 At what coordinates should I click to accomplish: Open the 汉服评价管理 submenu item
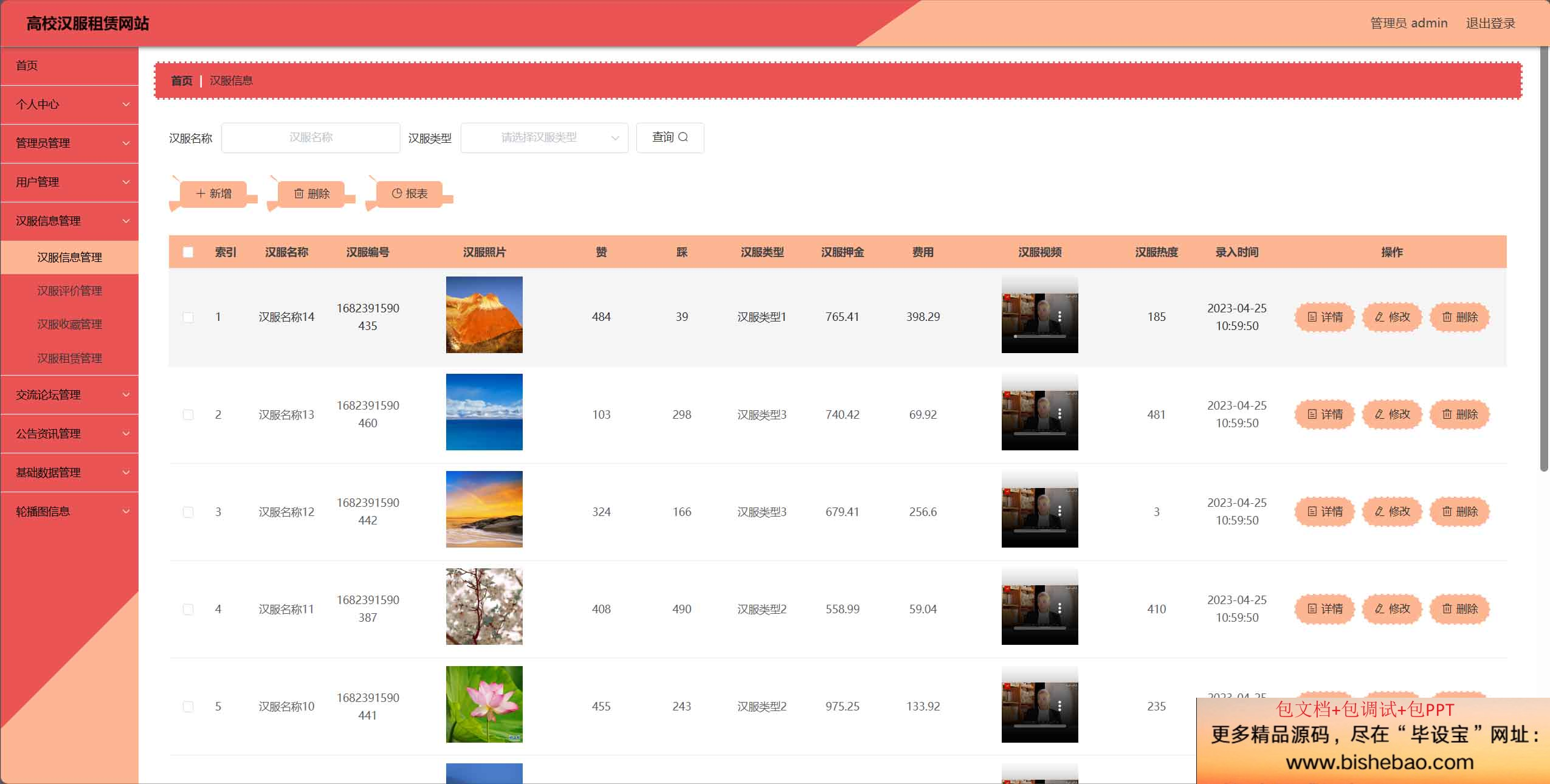click(x=69, y=291)
